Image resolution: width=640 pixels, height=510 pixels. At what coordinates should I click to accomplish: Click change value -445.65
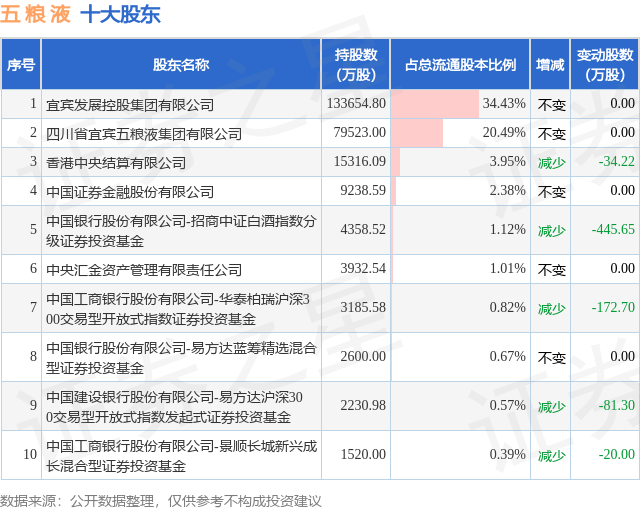pyautogui.click(x=613, y=229)
